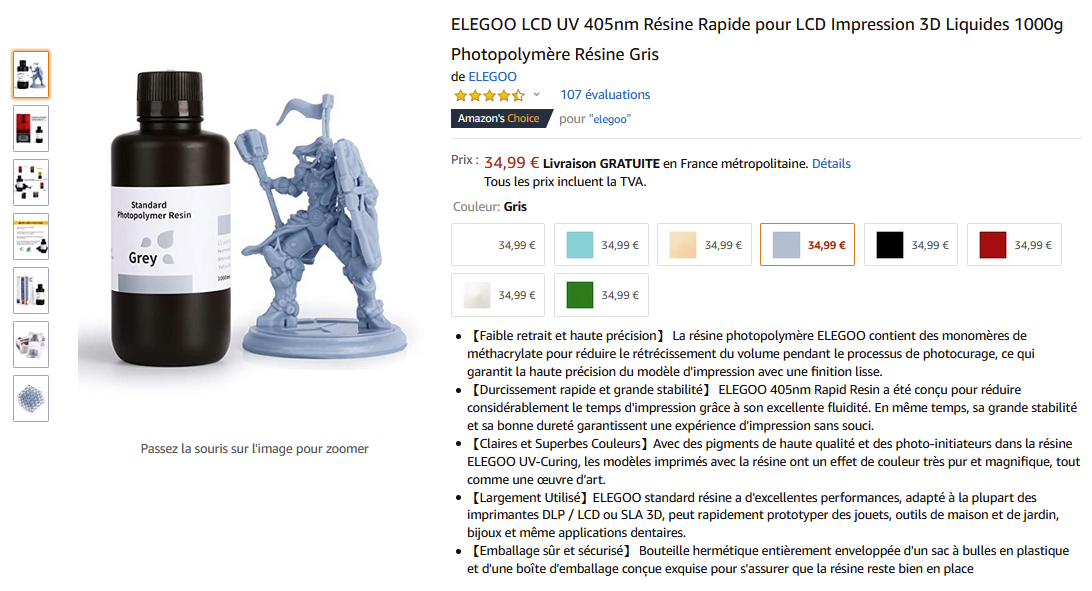Click the main grey resin product image
The width and height of the screenshot is (1092, 591).
coord(254,231)
